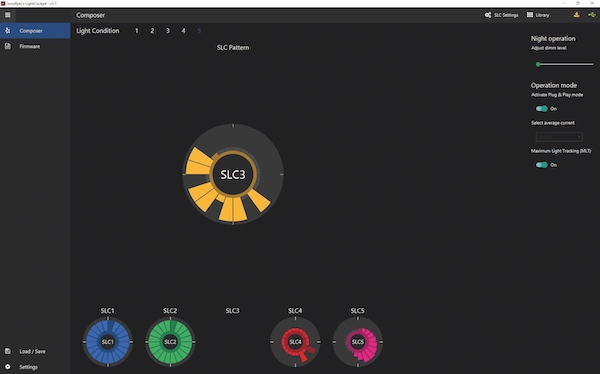Open Settings gear icon in sidebar
Image resolution: width=600 pixels, height=374 pixels.
tap(8, 367)
